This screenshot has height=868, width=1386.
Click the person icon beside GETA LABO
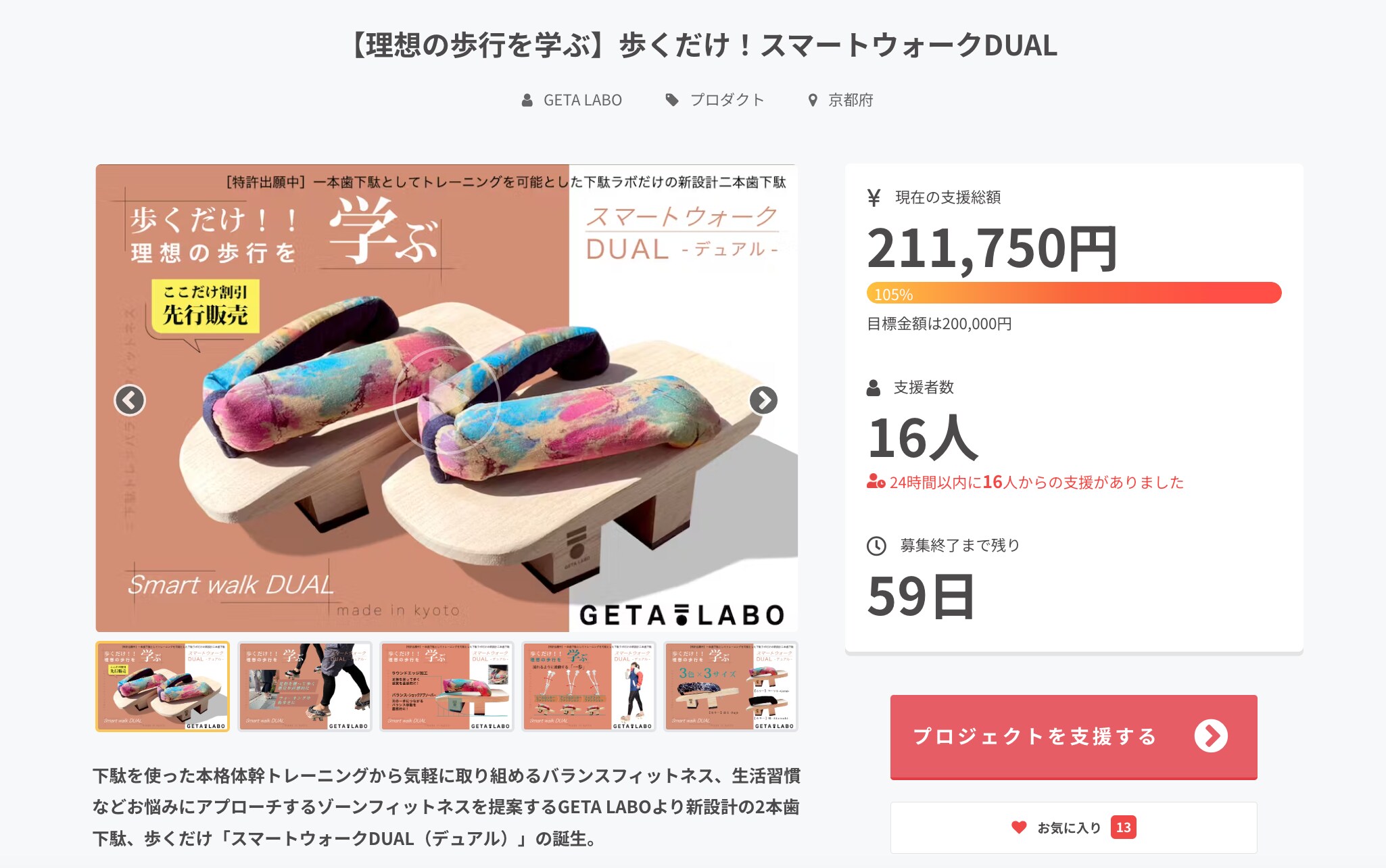[x=527, y=100]
